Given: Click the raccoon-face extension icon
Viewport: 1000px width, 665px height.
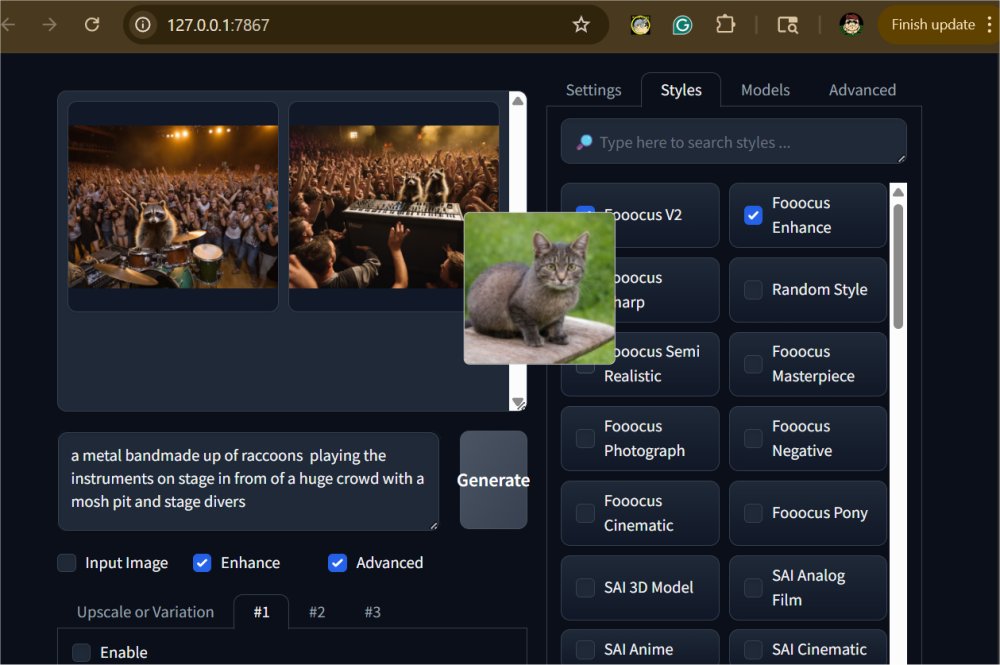Looking at the screenshot, I should coord(640,25).
